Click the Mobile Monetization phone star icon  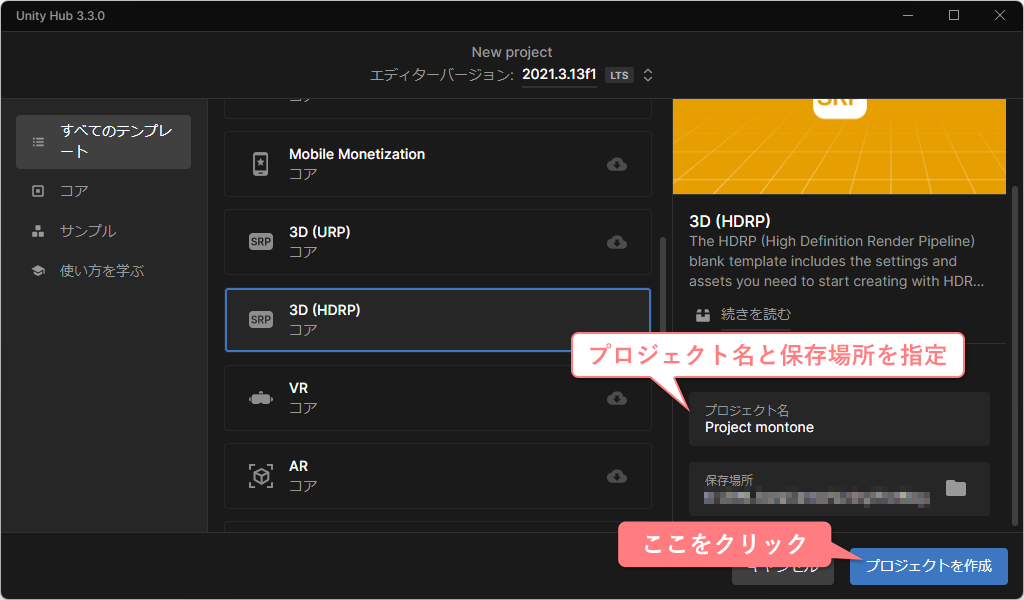(261, 164)
